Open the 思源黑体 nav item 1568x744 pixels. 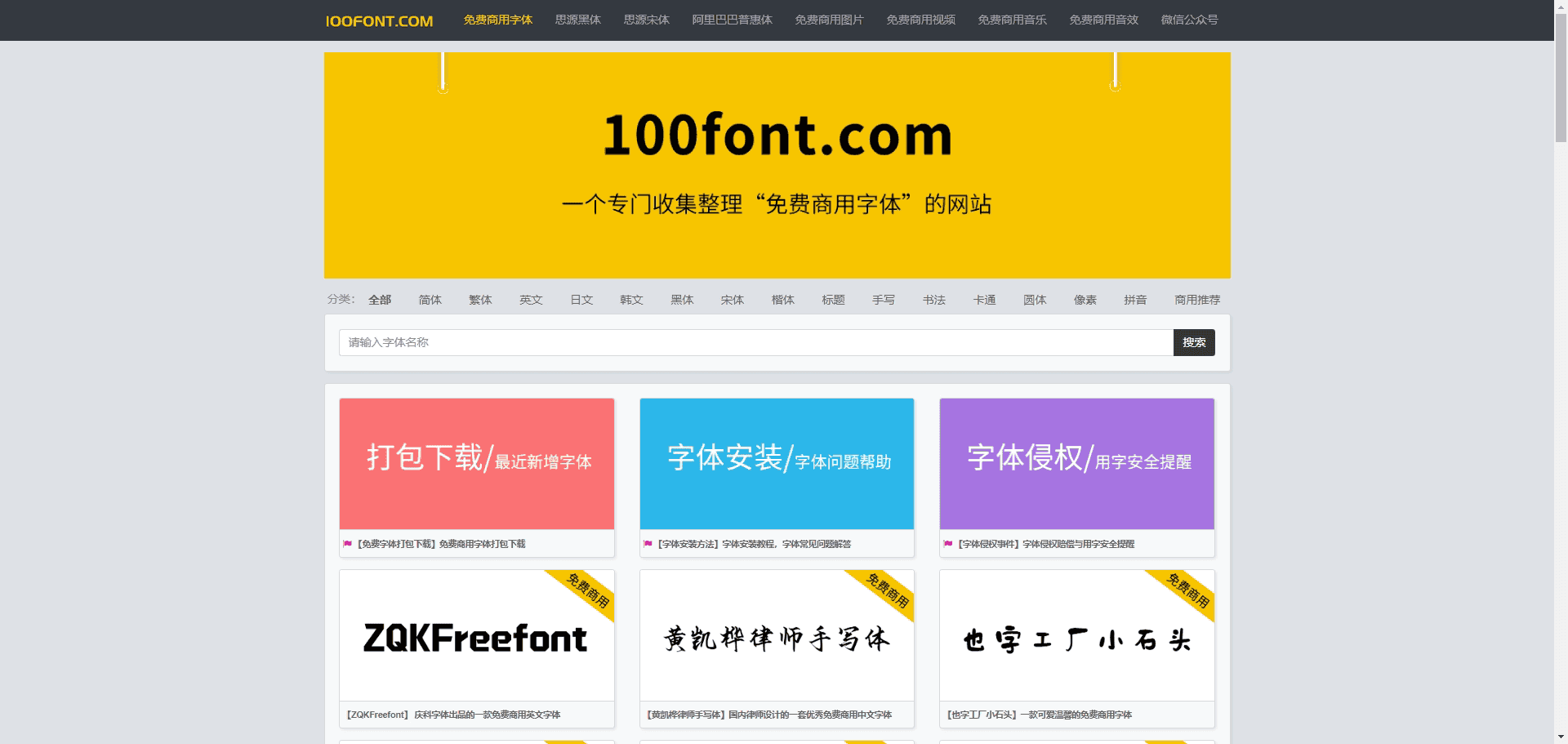(x=577, y=20)
